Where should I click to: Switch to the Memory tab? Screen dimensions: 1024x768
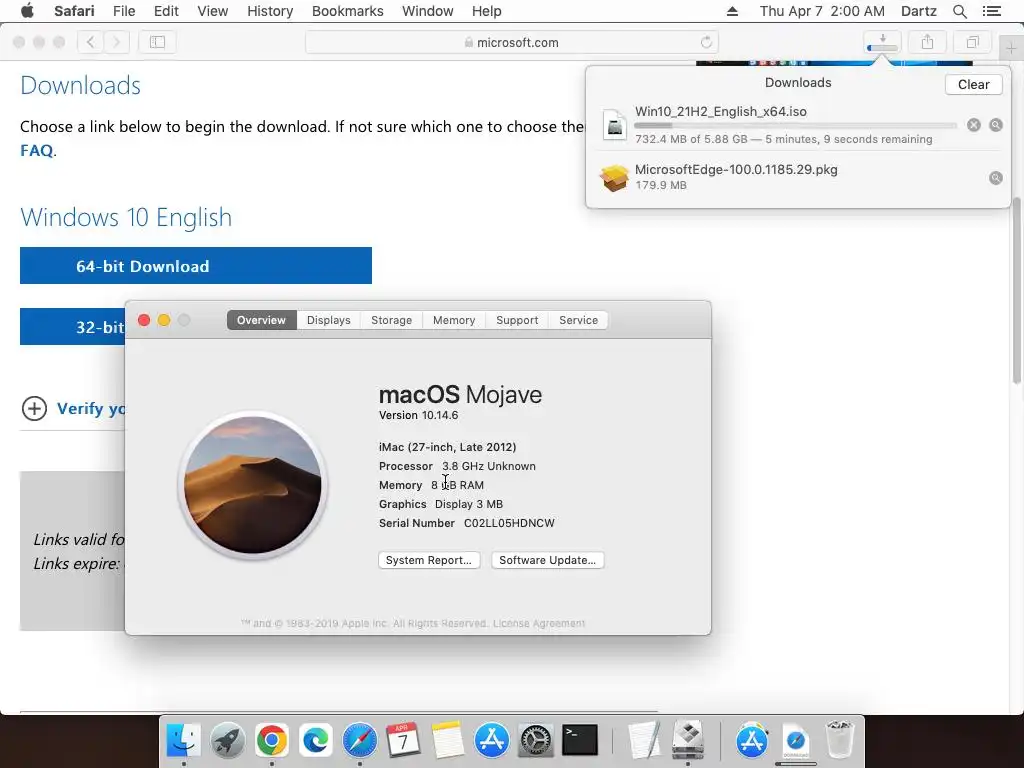tap(454, 320)
